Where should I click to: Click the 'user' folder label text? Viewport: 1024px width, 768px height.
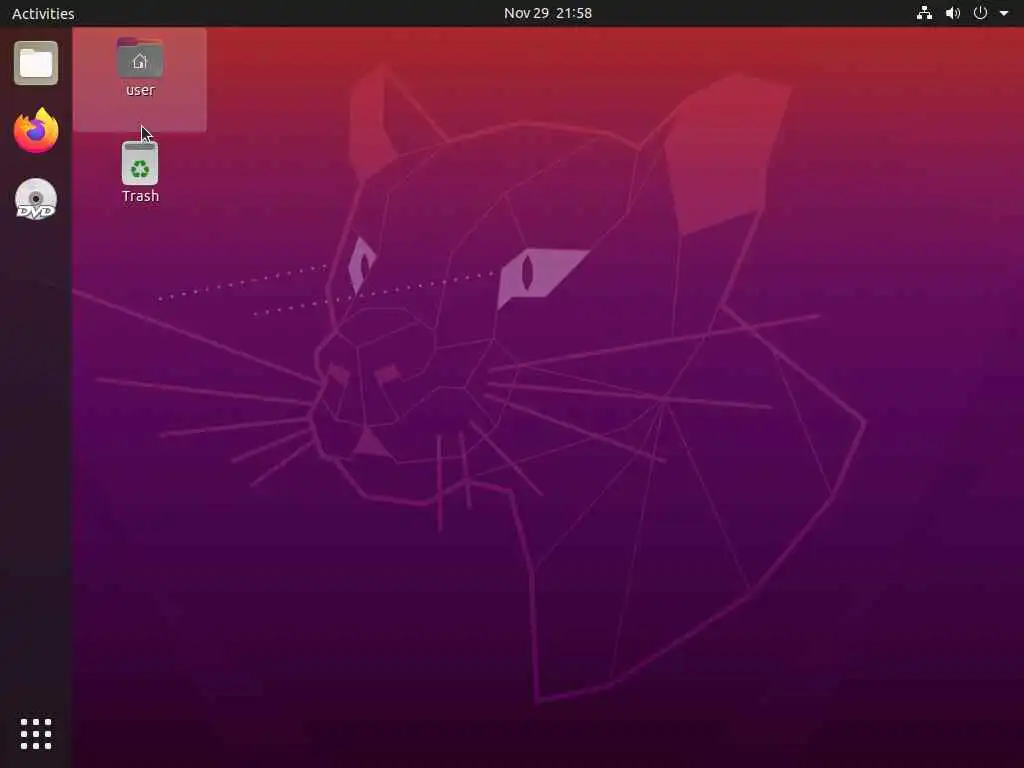click(x=140, y=90)
